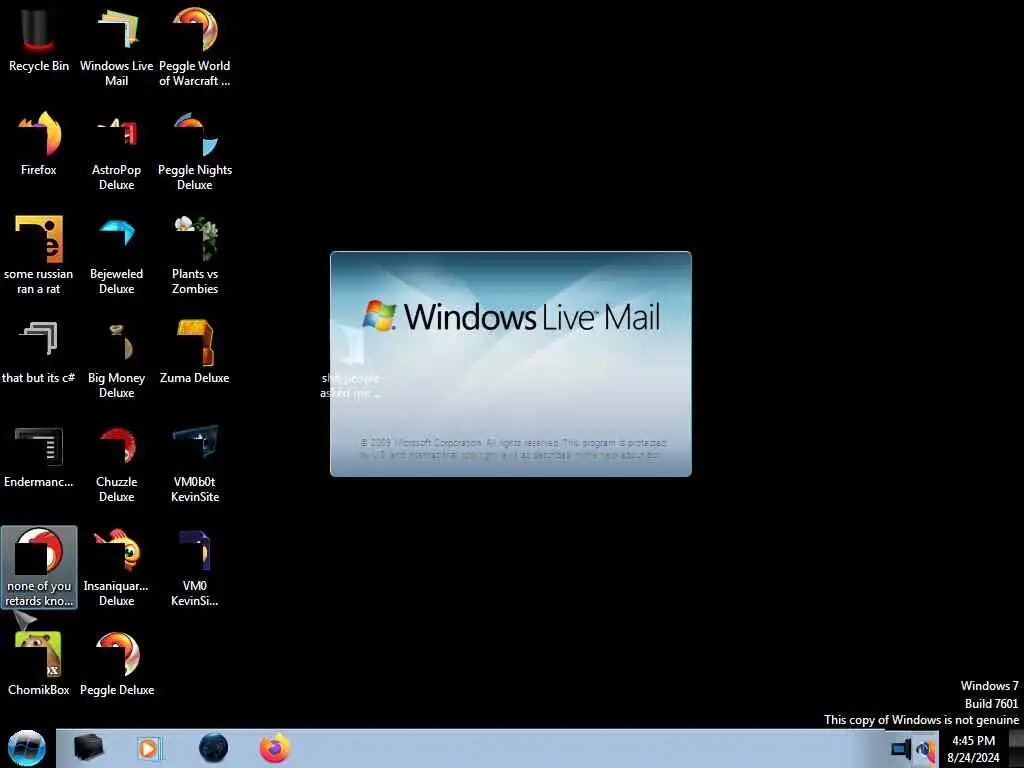The height and width of the screenshot is (768, 1024).
Task: Click the Windows Live Mail splash screen
Action: 511,364
